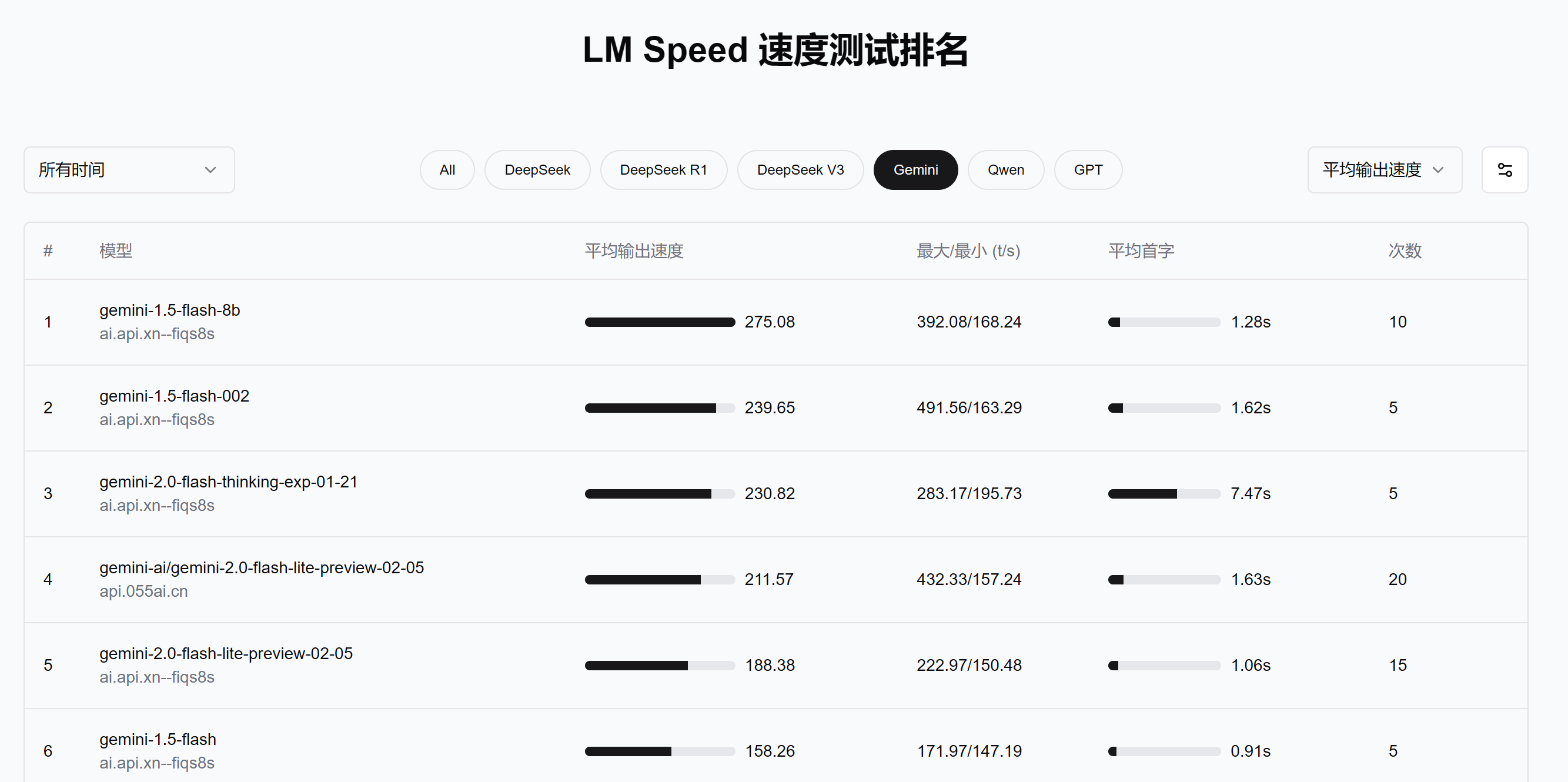Screen dimensions: 1568x782
Task: Click the first-token bar for 7.47s
Action: tap(1164, 493)
